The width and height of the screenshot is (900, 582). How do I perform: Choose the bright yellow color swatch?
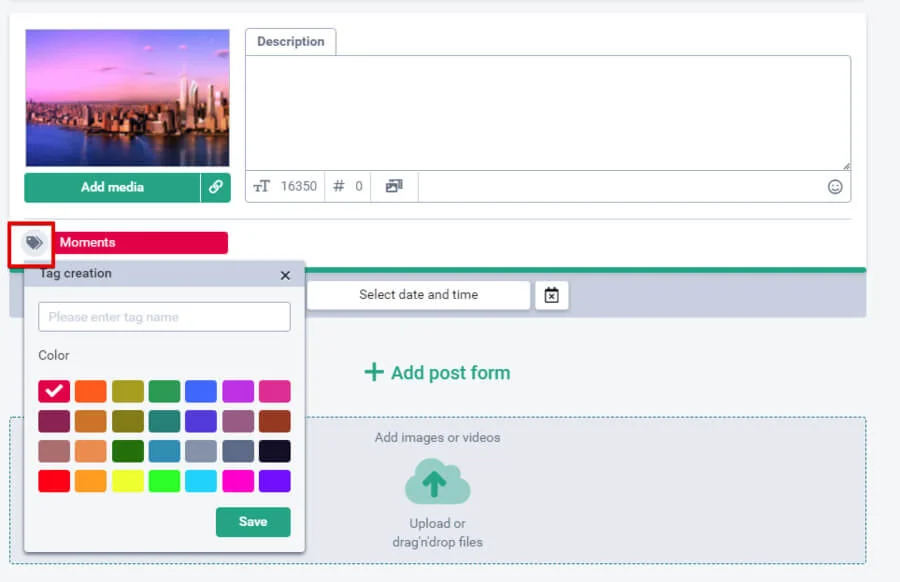click(x=127, y=481)
